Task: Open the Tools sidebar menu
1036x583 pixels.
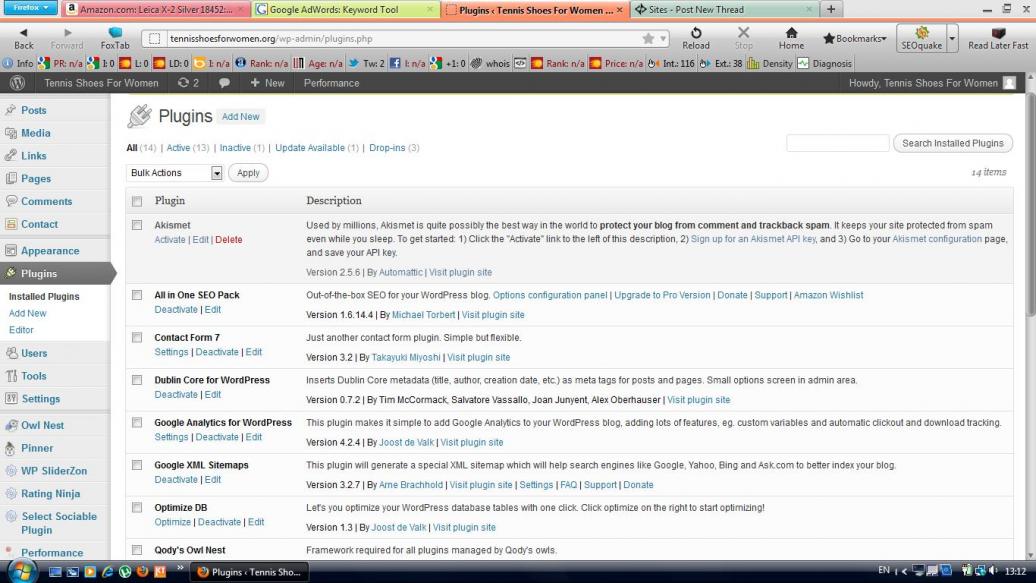Action: tap(33, 376)
